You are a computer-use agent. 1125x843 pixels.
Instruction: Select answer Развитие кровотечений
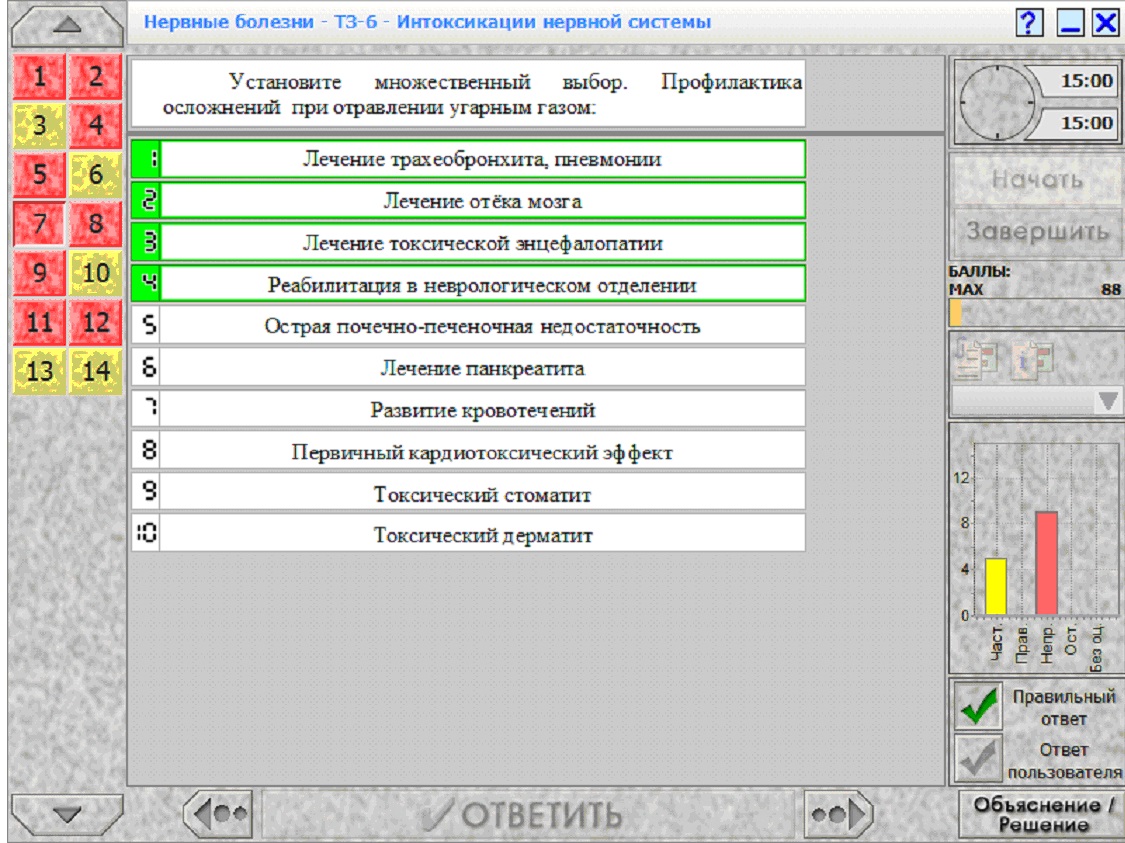(x=469, y=409)
